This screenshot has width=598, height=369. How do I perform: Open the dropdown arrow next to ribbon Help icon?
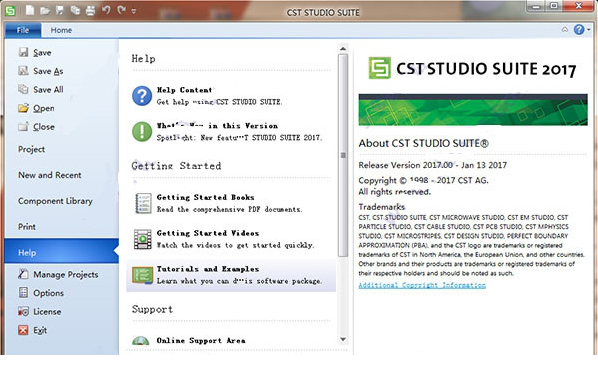point(588,30)
